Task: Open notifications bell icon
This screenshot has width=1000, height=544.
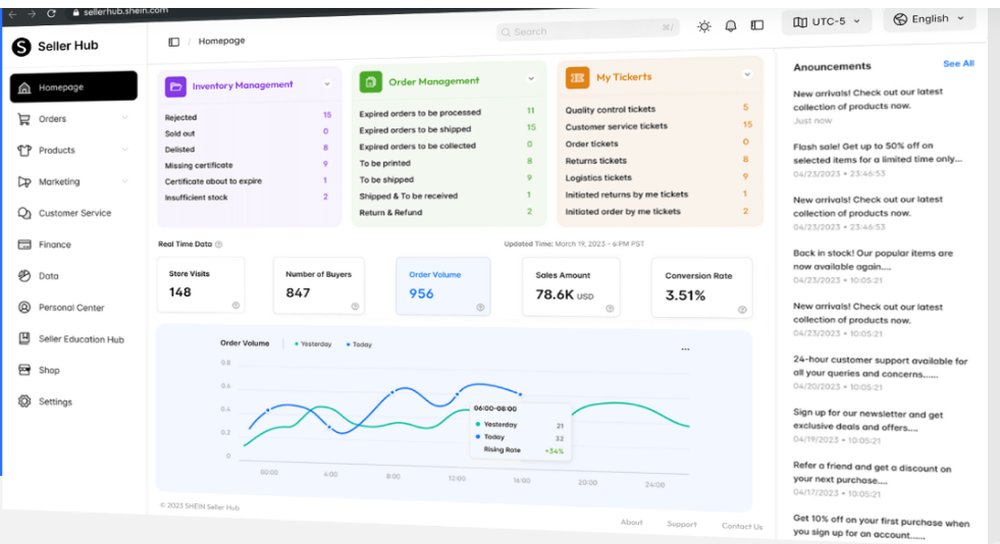Action: tap(731, 26)
